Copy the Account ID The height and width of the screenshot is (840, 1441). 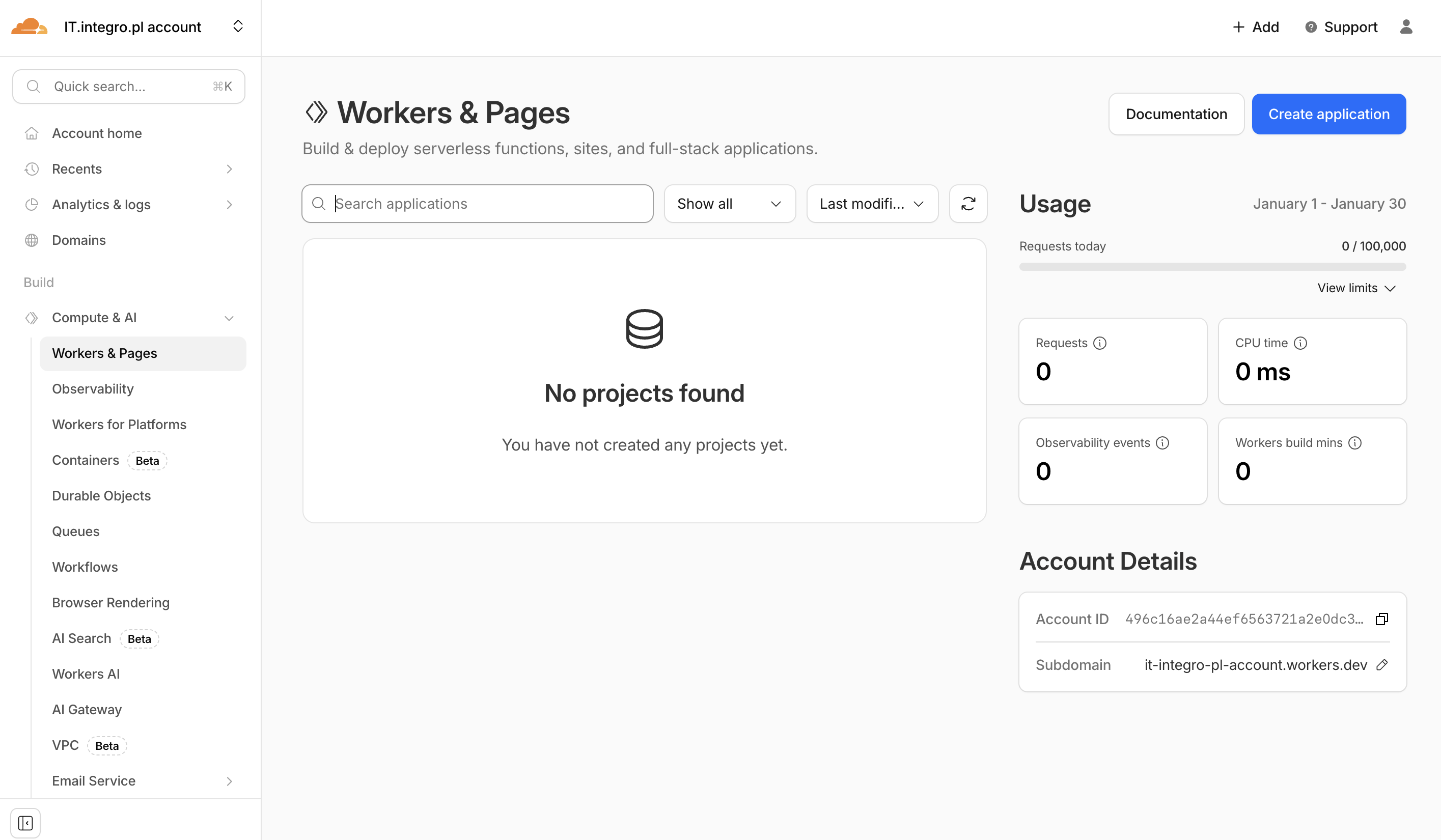coord(1382,619)
